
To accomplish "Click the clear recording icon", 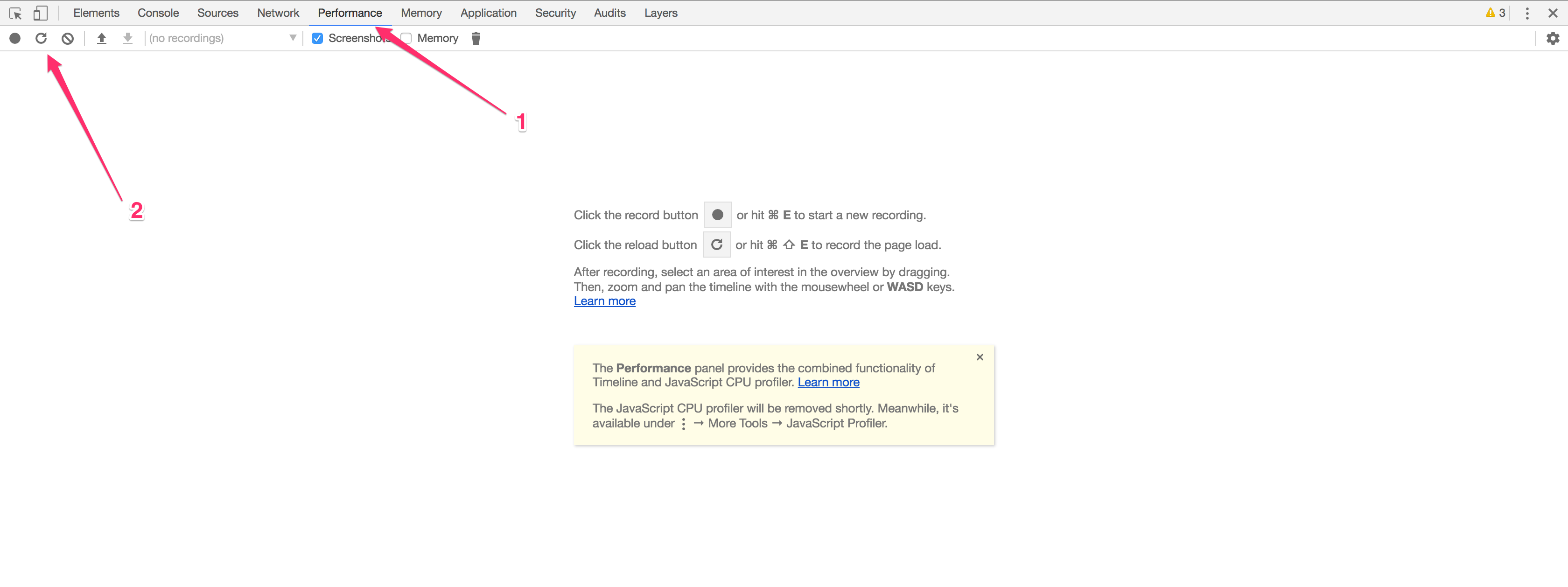I will click(x=68, y=38).
